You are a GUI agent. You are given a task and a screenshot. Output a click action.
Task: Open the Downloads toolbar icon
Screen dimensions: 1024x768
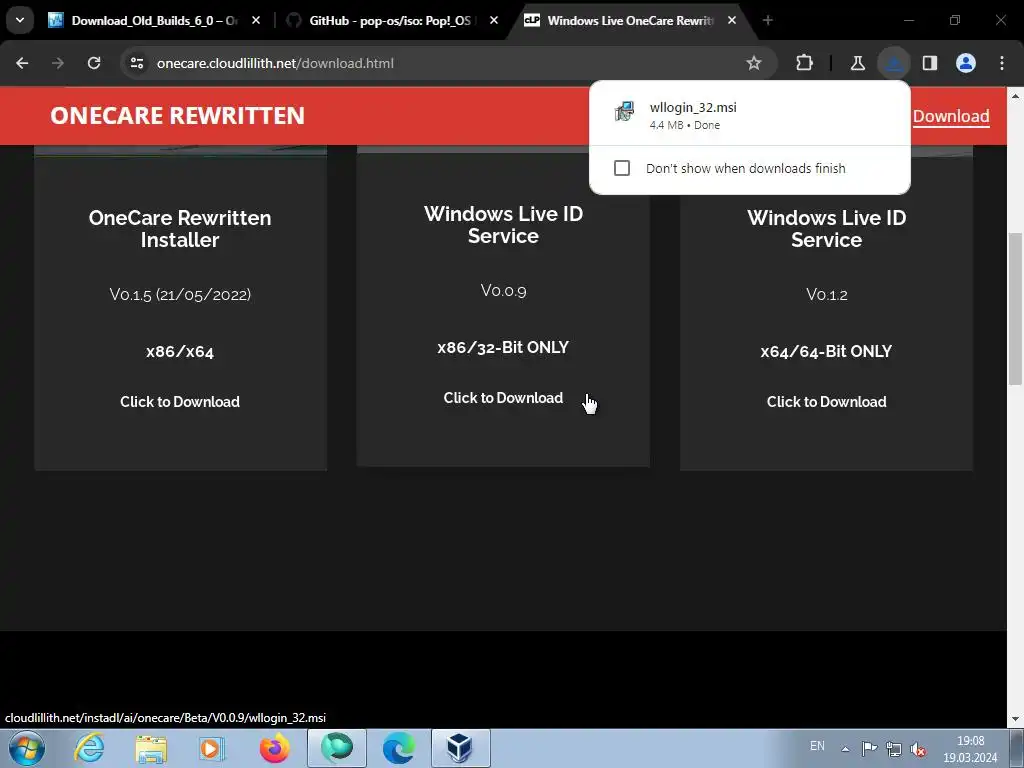tap(893, 63)
